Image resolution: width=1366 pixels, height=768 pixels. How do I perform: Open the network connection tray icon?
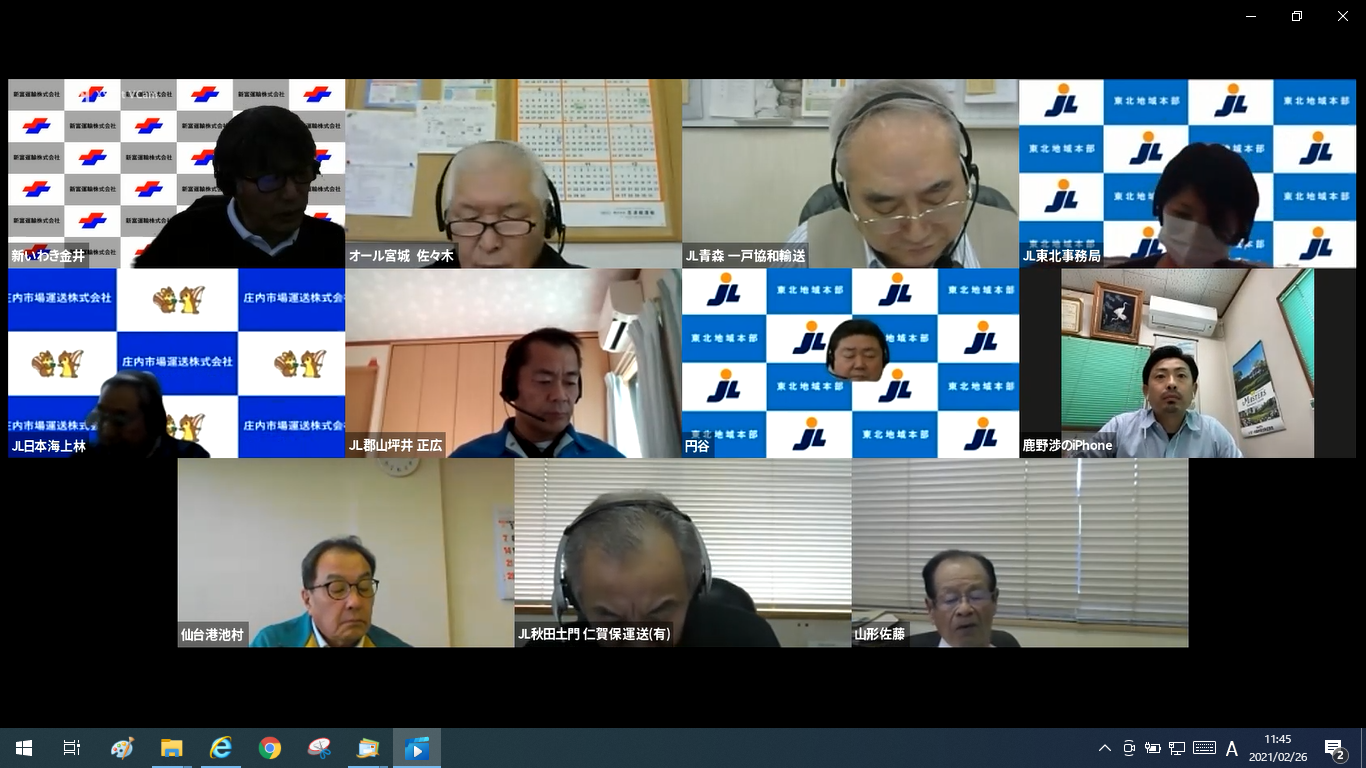point(1177,748)
